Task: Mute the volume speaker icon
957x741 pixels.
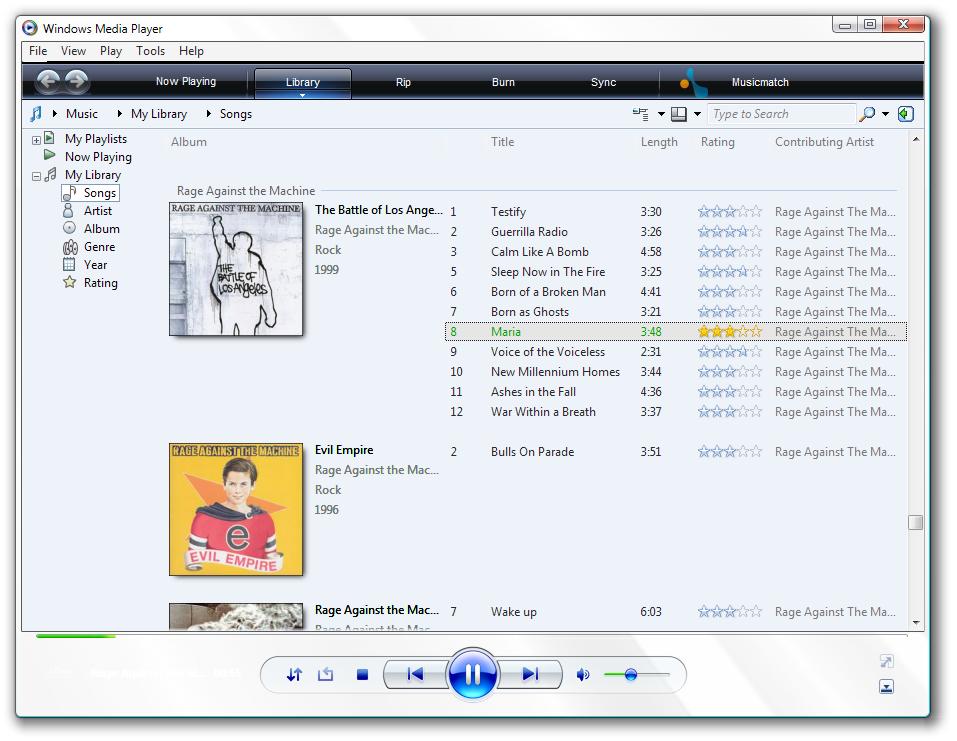Action: coord(583,675)
